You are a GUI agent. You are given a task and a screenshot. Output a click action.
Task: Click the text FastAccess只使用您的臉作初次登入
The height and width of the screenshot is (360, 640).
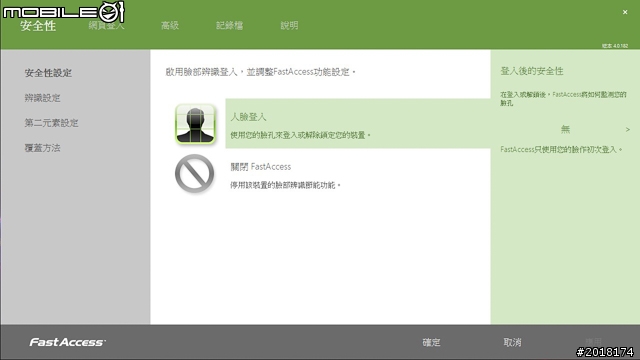coord(561,150)
